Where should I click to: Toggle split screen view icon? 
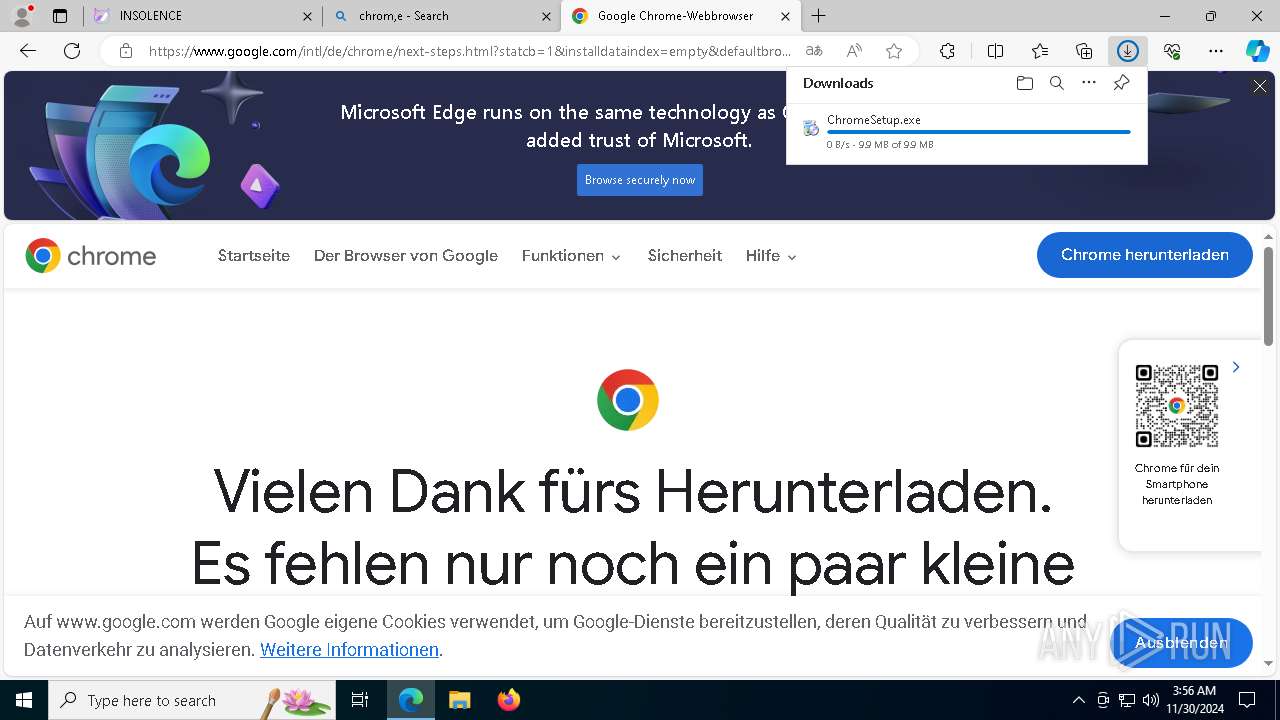(995, 51)
